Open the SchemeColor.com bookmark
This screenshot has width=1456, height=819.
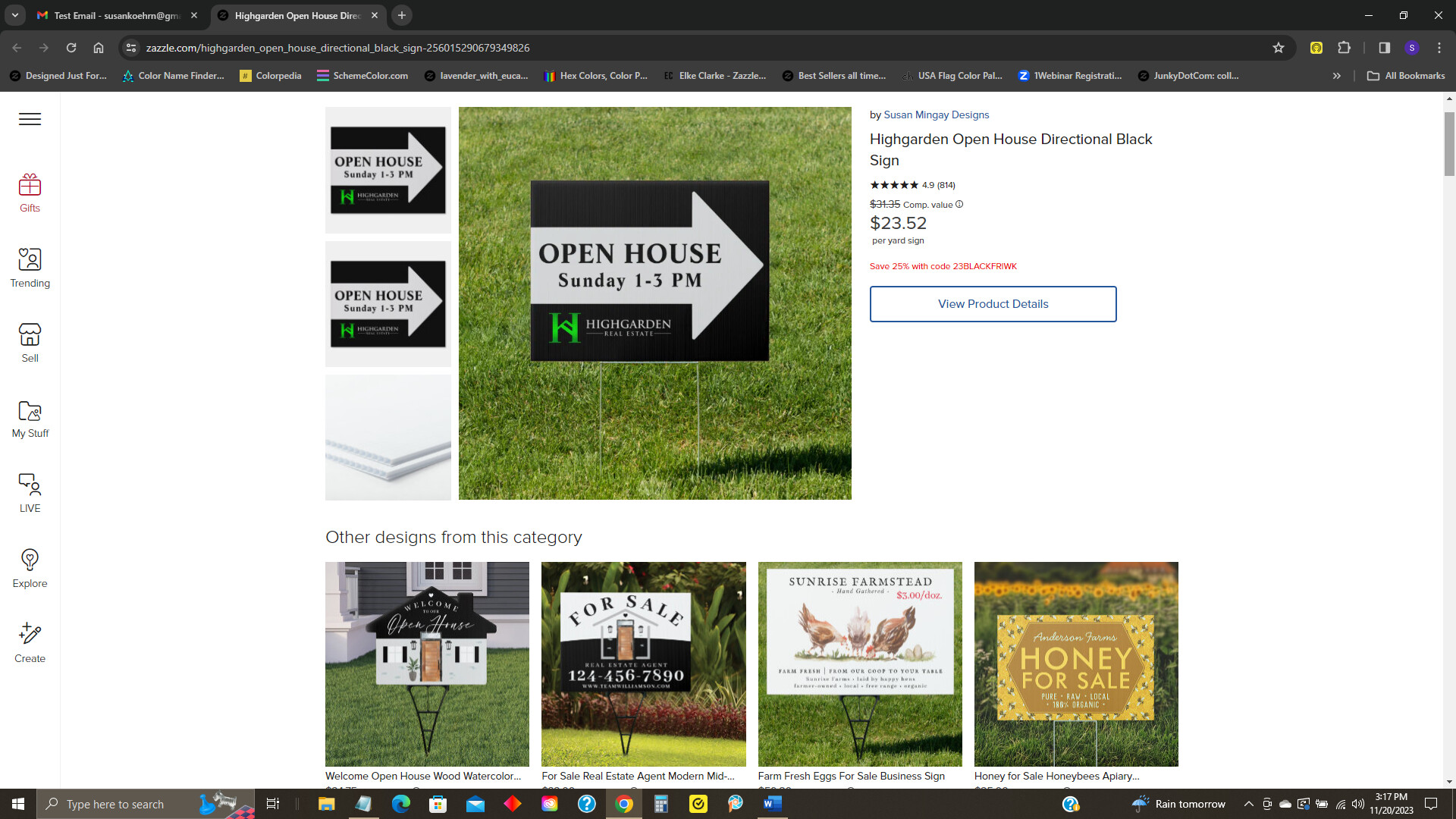click(362, 76)
